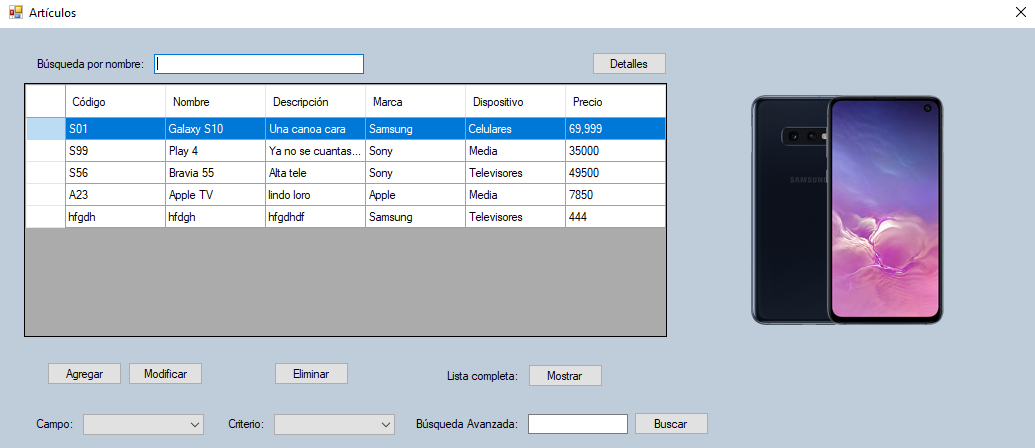Image resolution: width=1035 pixels, height=448 pixels.
Task: Select the A23 code cell
Action: (x=116, y=195)
